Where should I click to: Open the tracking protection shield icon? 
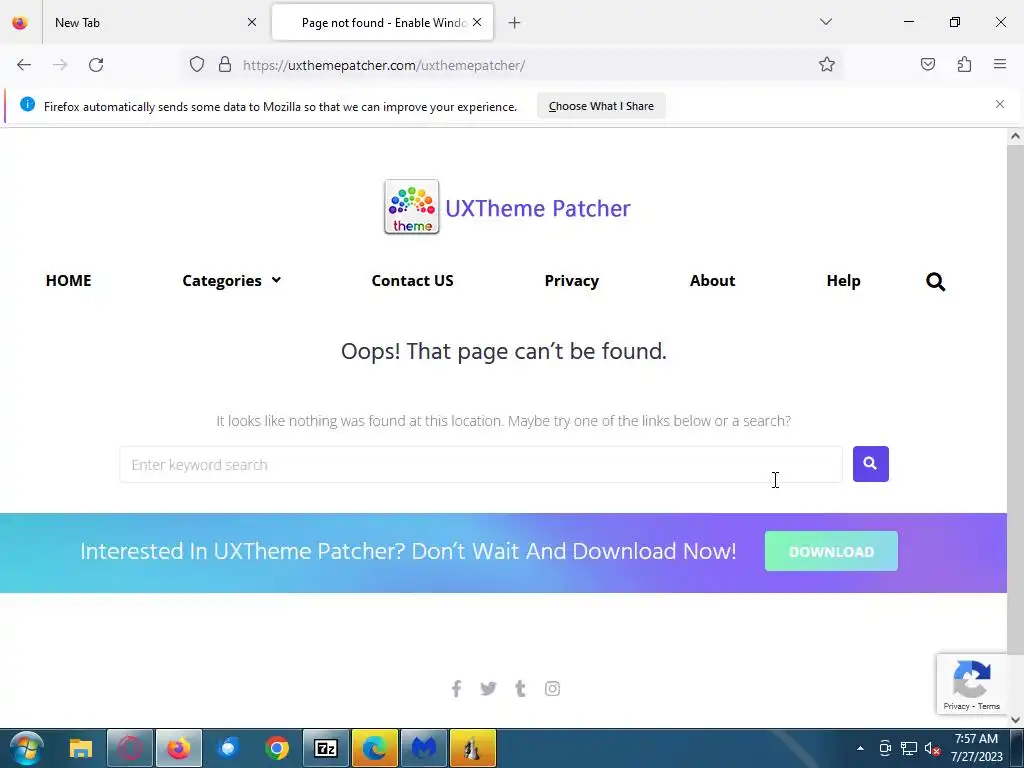click(197, 64)
